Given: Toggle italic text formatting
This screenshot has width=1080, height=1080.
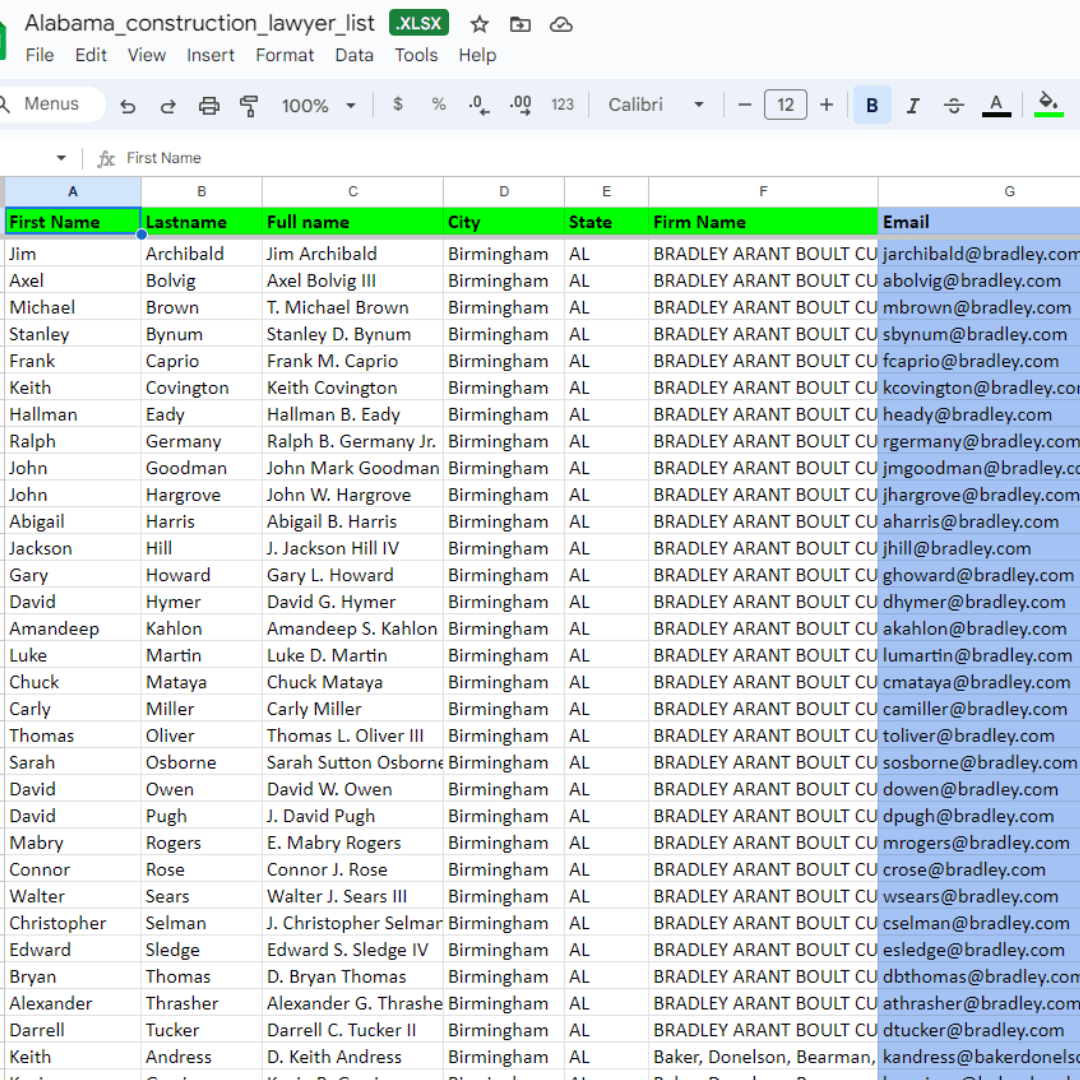Looking at the screenshot, I should click(x=912, y=105).
